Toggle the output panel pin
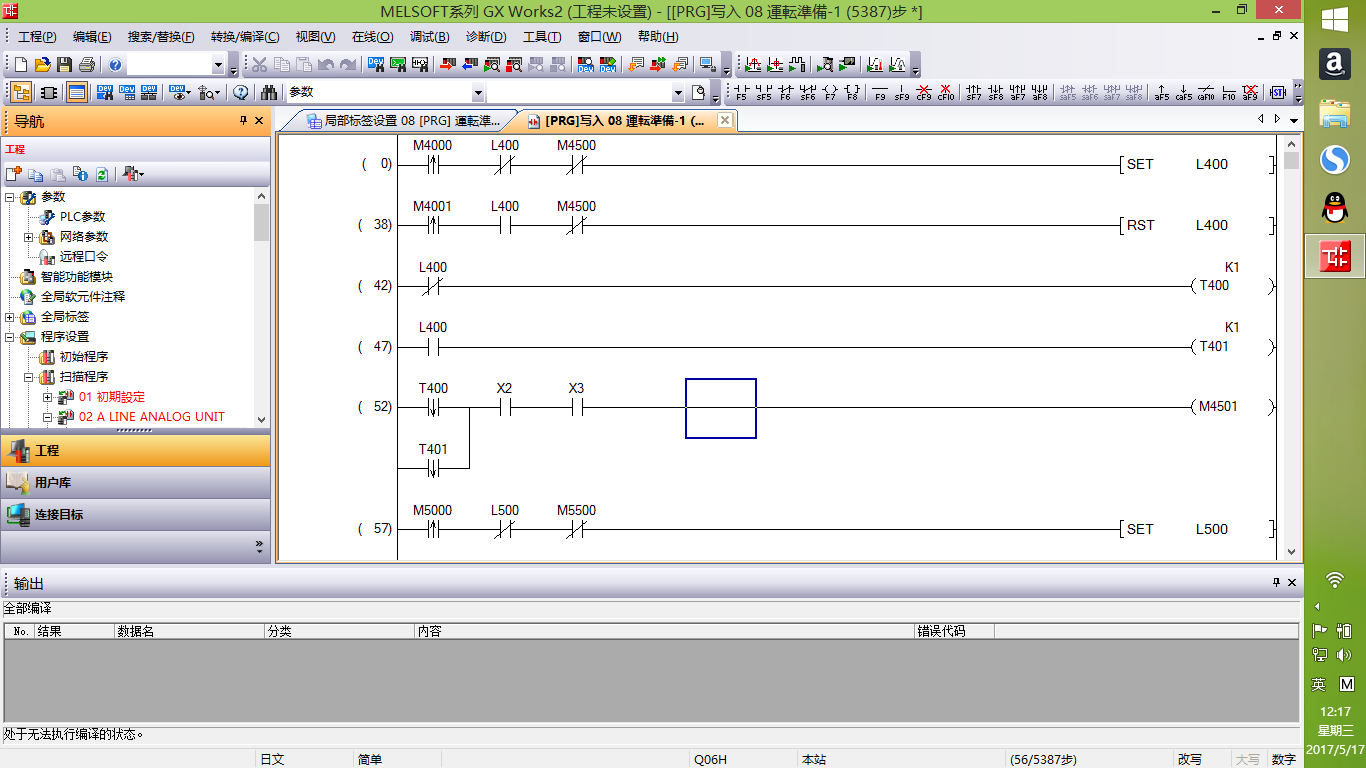 [x=1276, y=582]
